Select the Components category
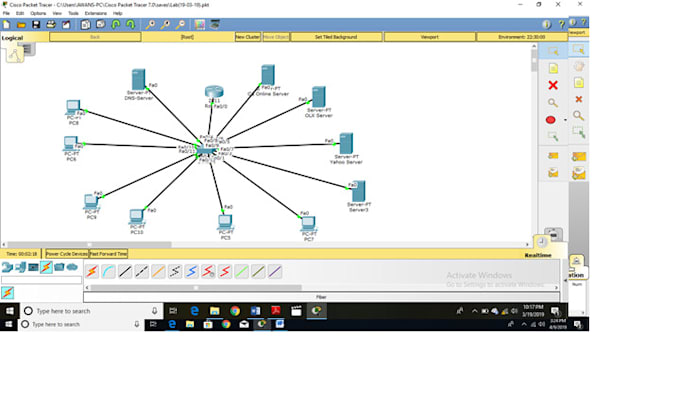 click(33, 267)
